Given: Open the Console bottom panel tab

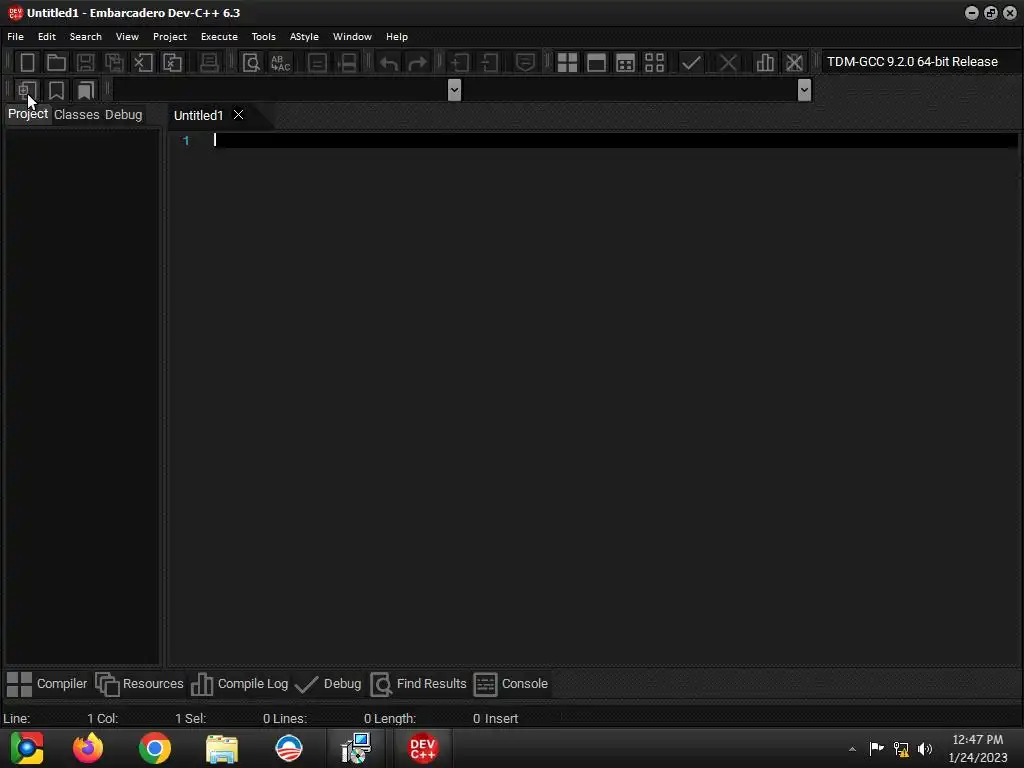Looking at the screenshot, I should (511, 684).
